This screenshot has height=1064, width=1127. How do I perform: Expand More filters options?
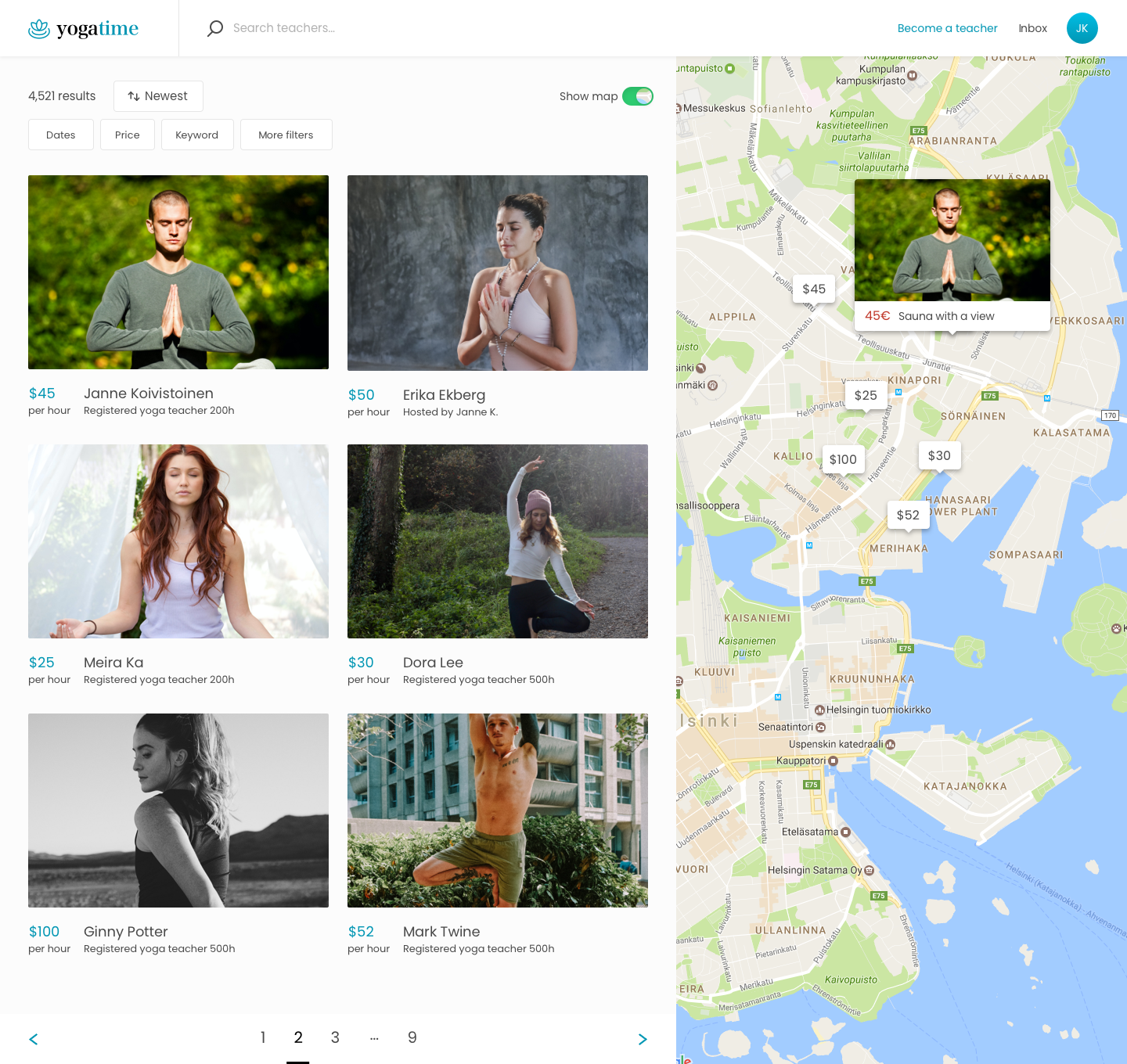coord(286,135)
